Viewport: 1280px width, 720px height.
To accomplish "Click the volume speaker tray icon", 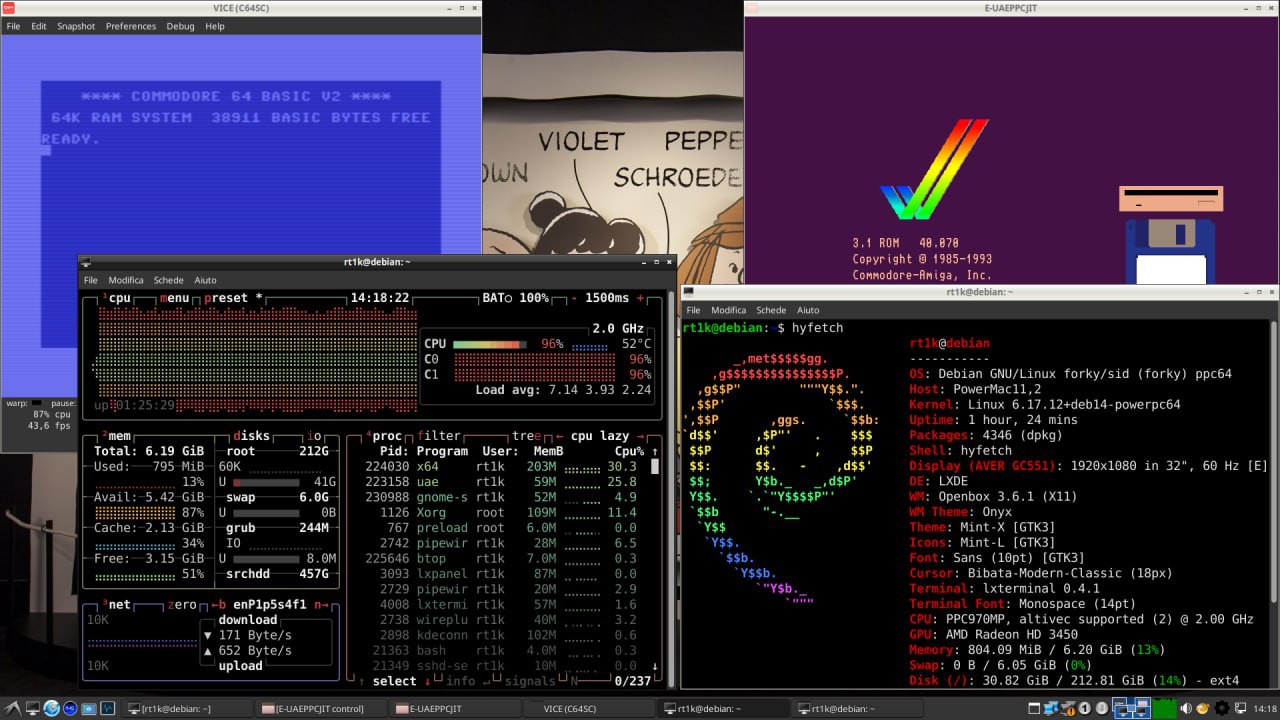I will tap(1185, 709).
